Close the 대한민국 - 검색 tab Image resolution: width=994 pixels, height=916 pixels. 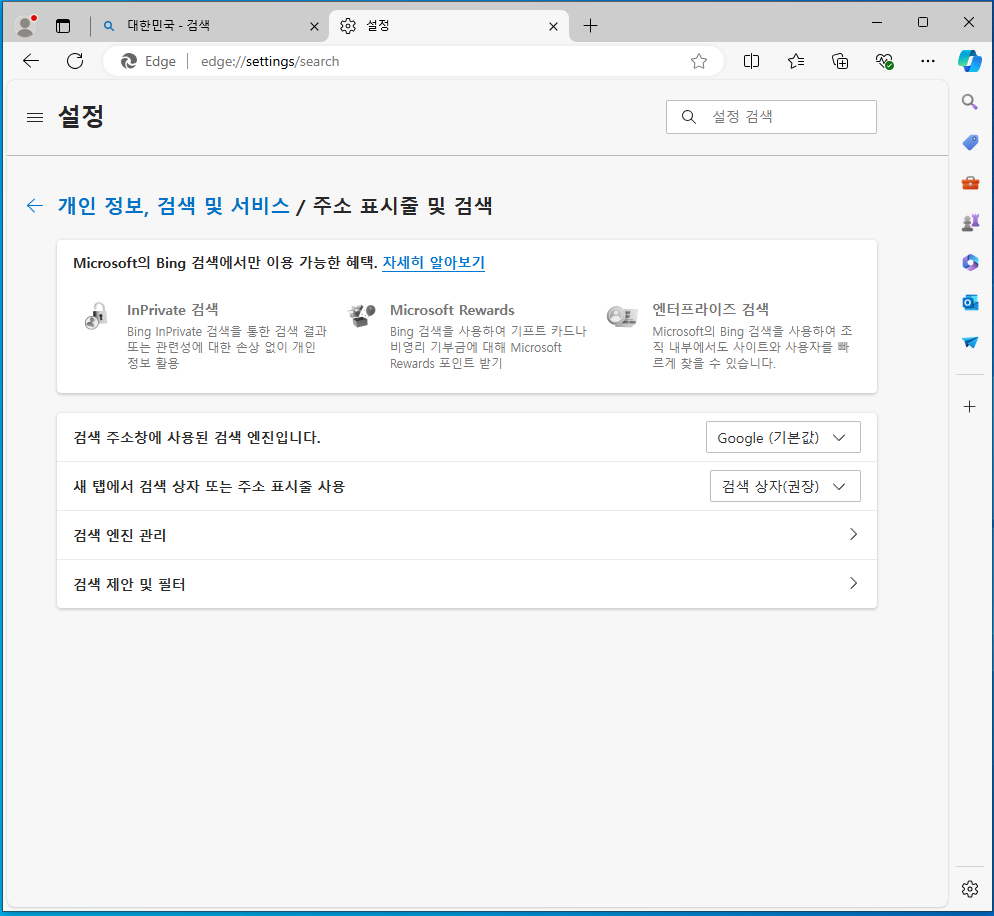pyautogui.click(x=314, y=27)
